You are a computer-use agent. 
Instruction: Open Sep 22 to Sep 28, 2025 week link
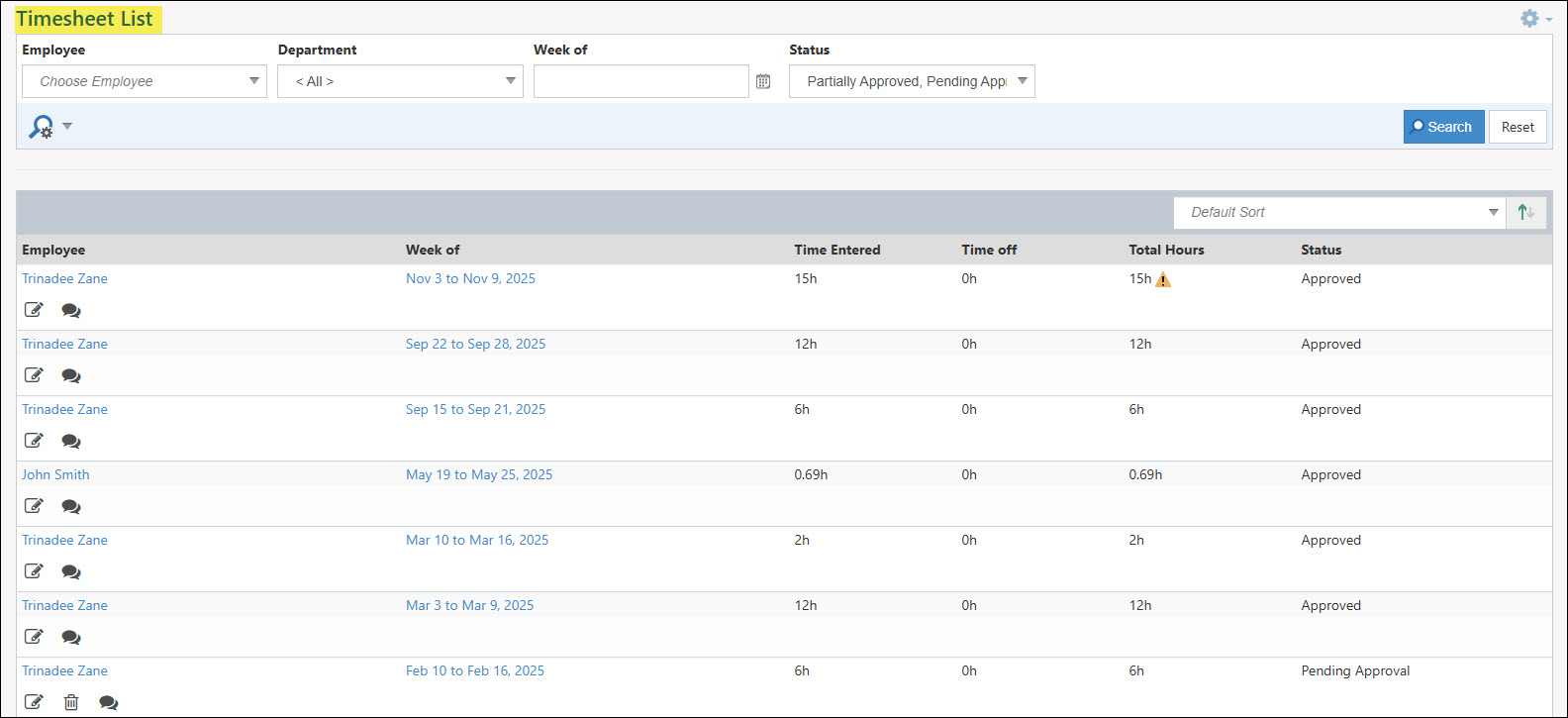[x=475, y=344]
